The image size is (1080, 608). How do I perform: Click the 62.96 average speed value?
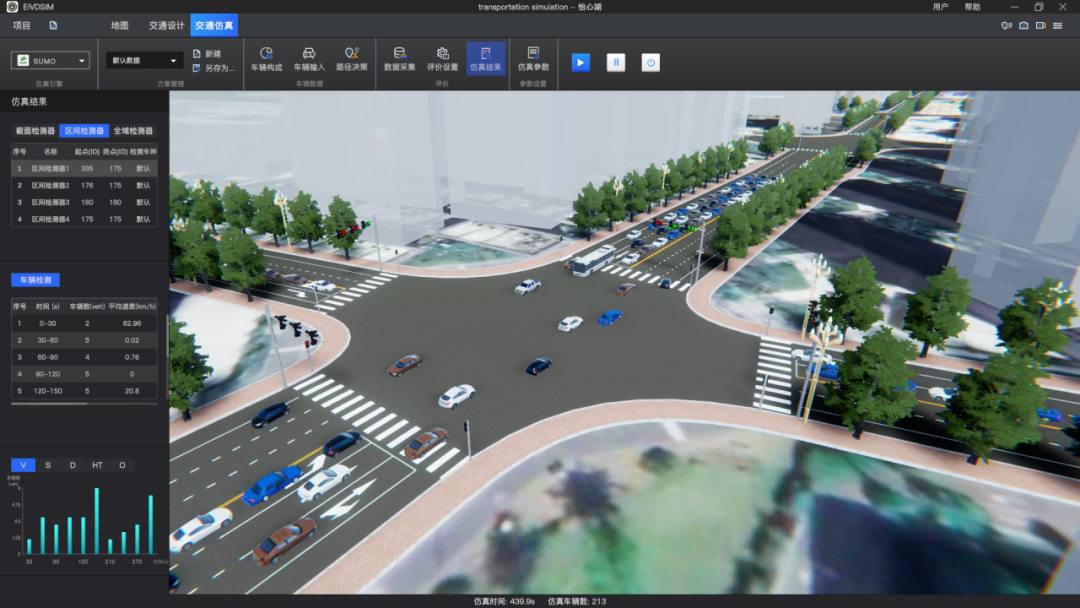pyautogui.click(x=132, y=324)
